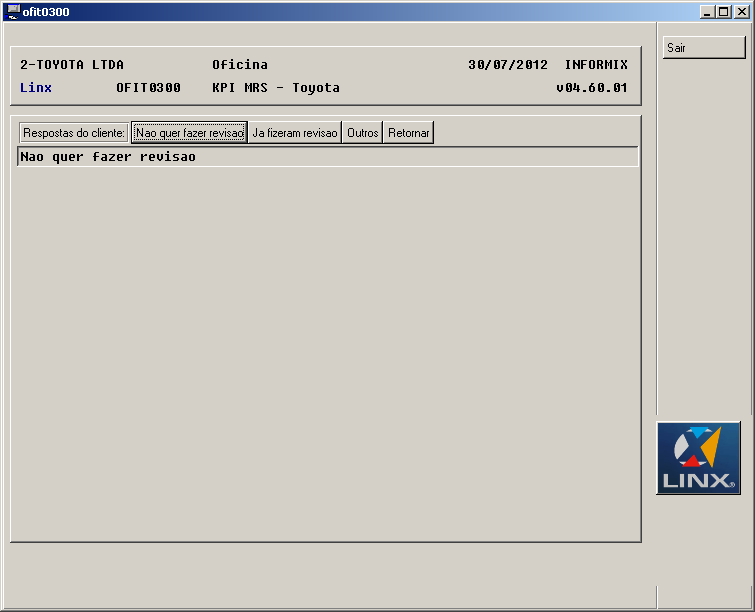The height and width of the screenshot is (612, 755).
Task: Click the Sair button
Action: pyautogui.click(x=704, y=48)
